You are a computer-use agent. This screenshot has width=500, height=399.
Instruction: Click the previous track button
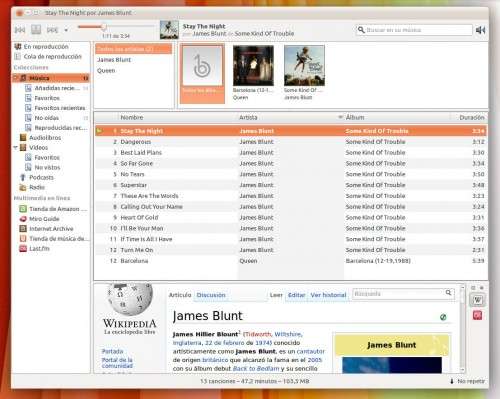[x=20, y=30]
